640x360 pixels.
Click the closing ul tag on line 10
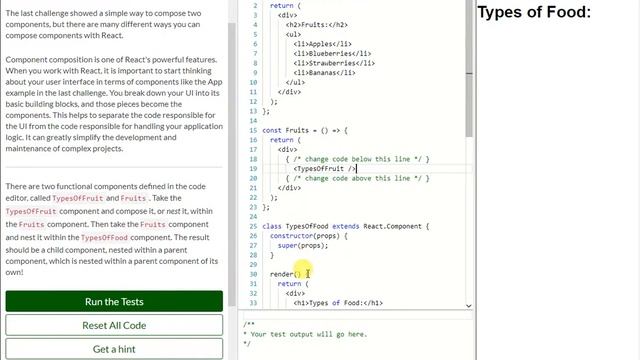coord(295,82)
